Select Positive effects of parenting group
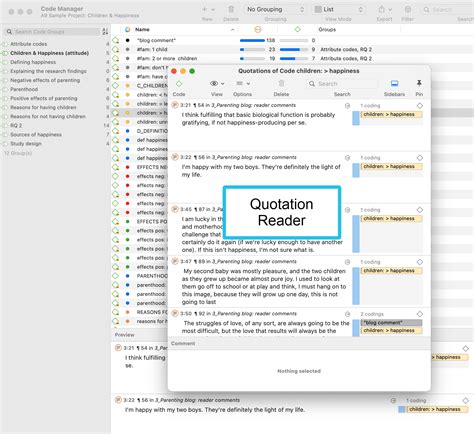This screenshot has height=434, width=474. (44, 98)
